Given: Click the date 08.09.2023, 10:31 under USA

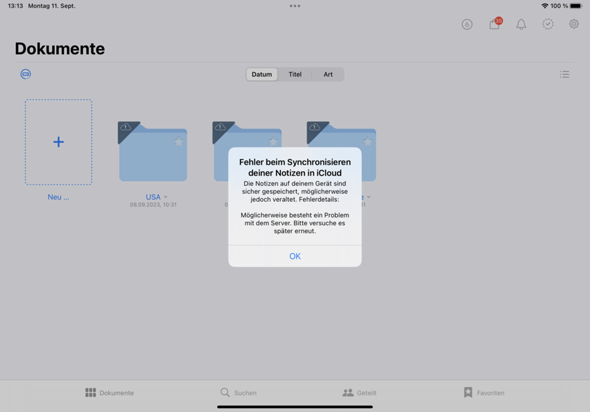Looking at the screenshot, I should 153,205.
